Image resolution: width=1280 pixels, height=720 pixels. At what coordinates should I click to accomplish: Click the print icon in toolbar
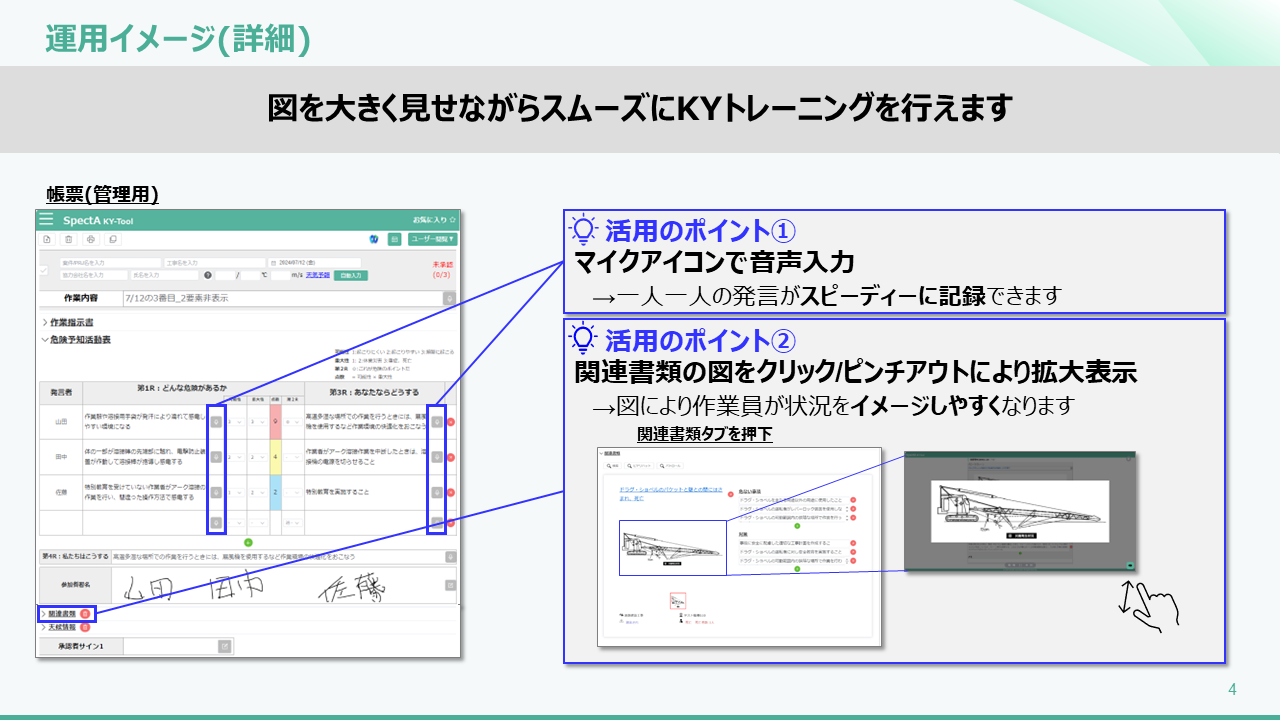pyautogui.click(x=90, y=240)
